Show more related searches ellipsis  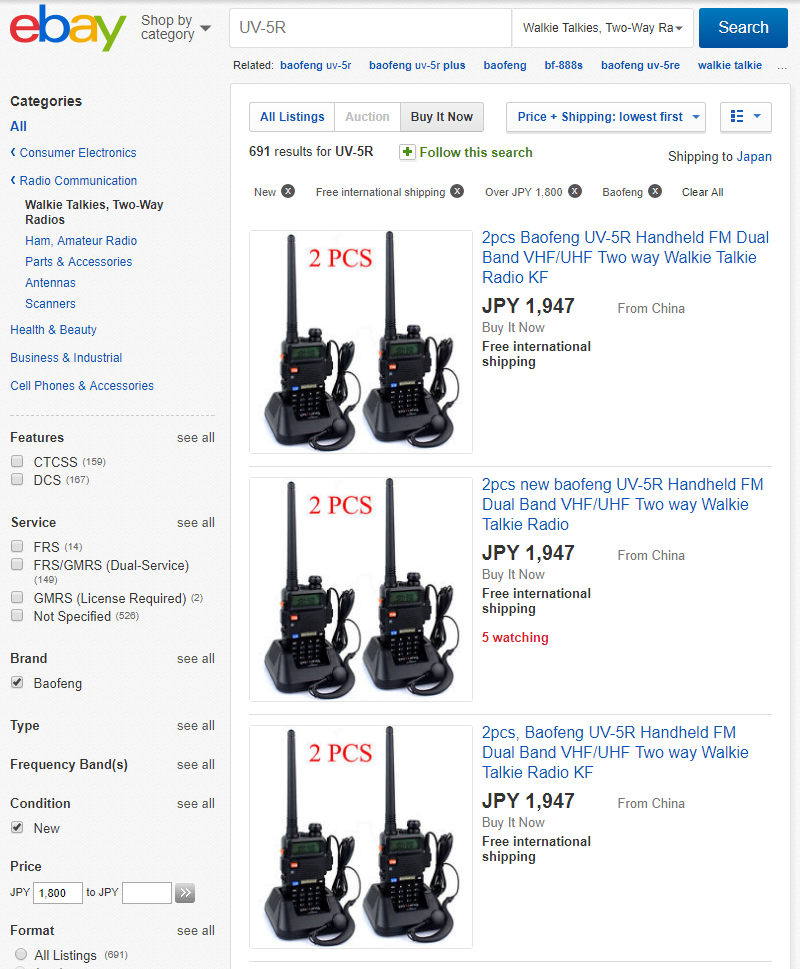[782, 66]
